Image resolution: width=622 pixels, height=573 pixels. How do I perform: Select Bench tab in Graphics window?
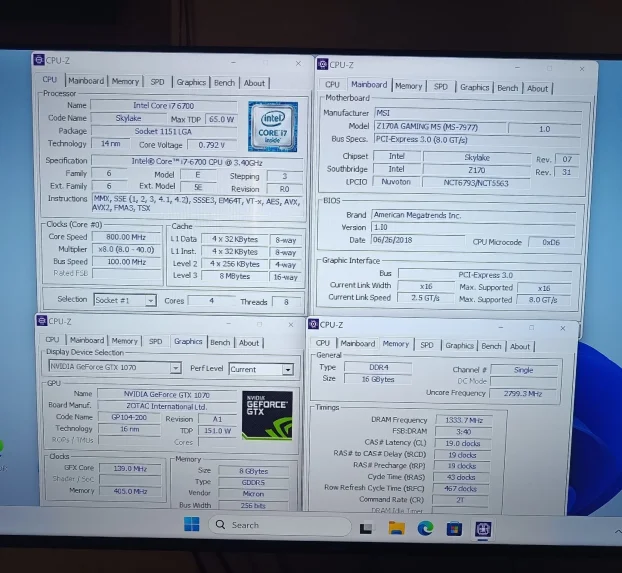point(220,342)
